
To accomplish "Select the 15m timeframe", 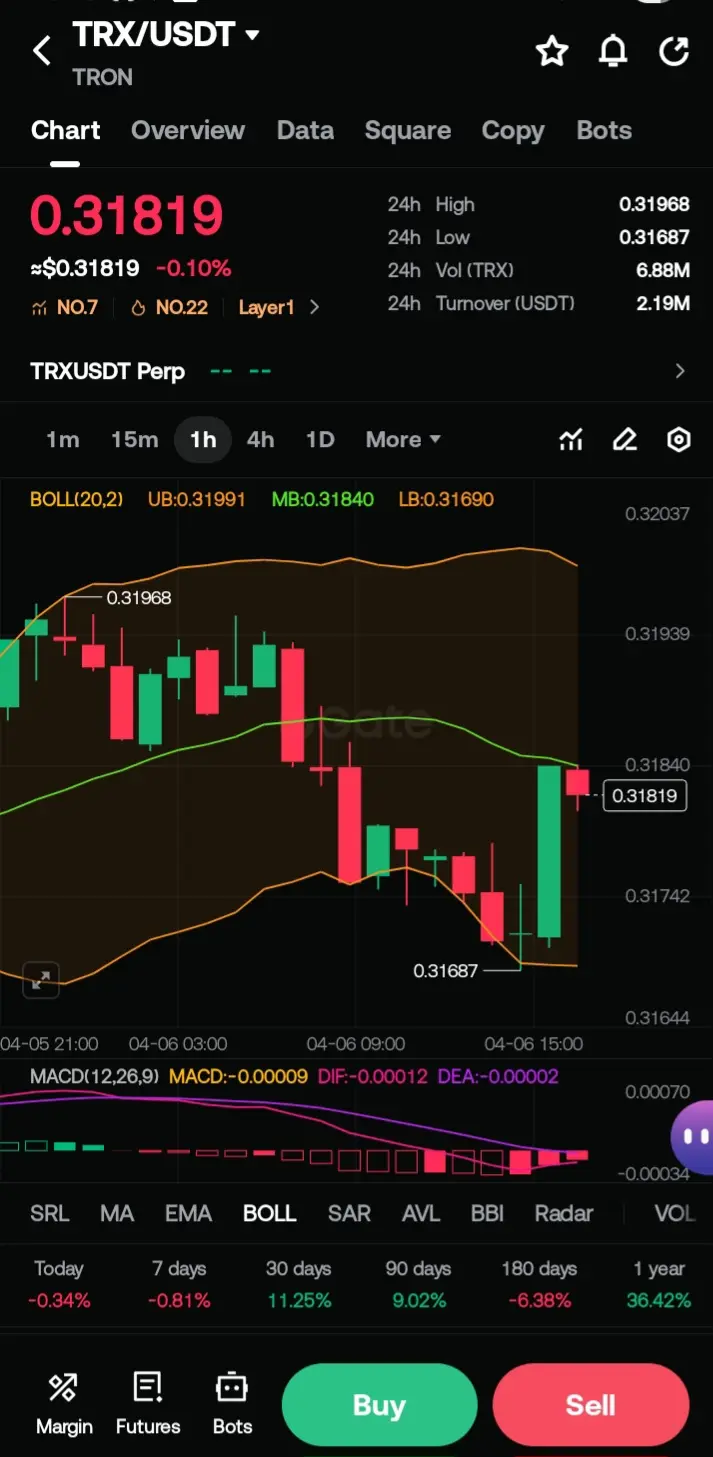I will (135, 440).
